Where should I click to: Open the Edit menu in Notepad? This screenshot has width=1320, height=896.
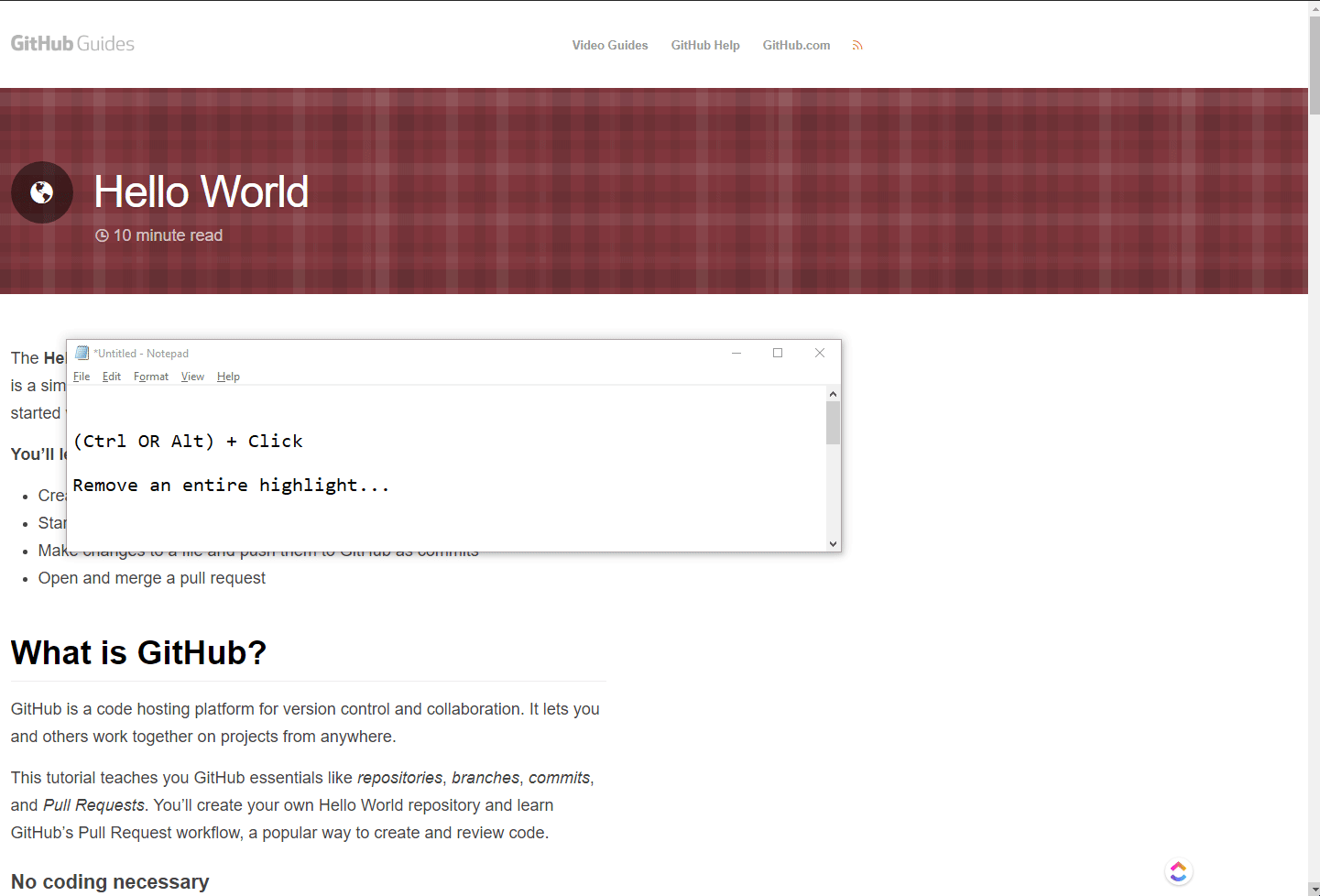[112, 377]
